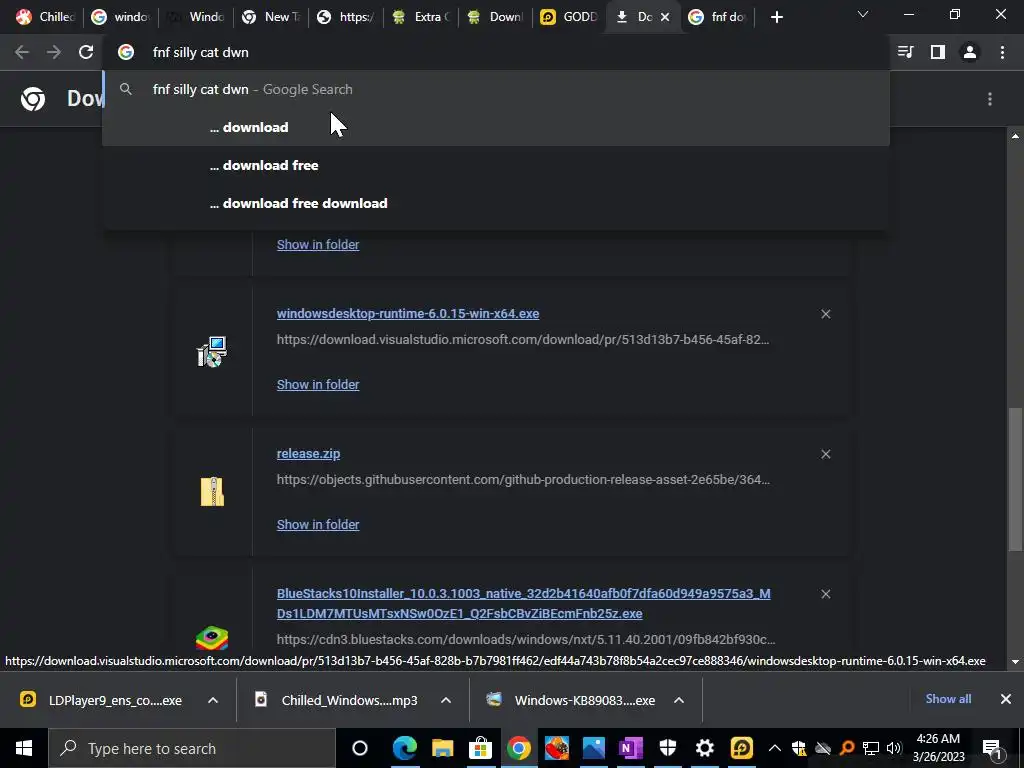Viewport: 1024px width, 768px height.
Task: Open LDPlayer9_ens_co....exe from download shelf
Action: [x=101, y=700]
